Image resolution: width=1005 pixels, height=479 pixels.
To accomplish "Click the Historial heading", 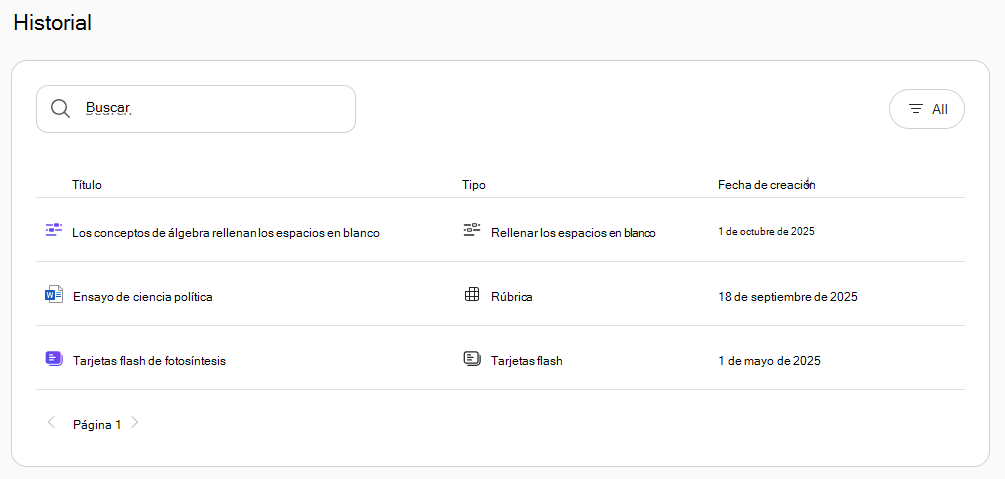I will click(x=53, y=22).
